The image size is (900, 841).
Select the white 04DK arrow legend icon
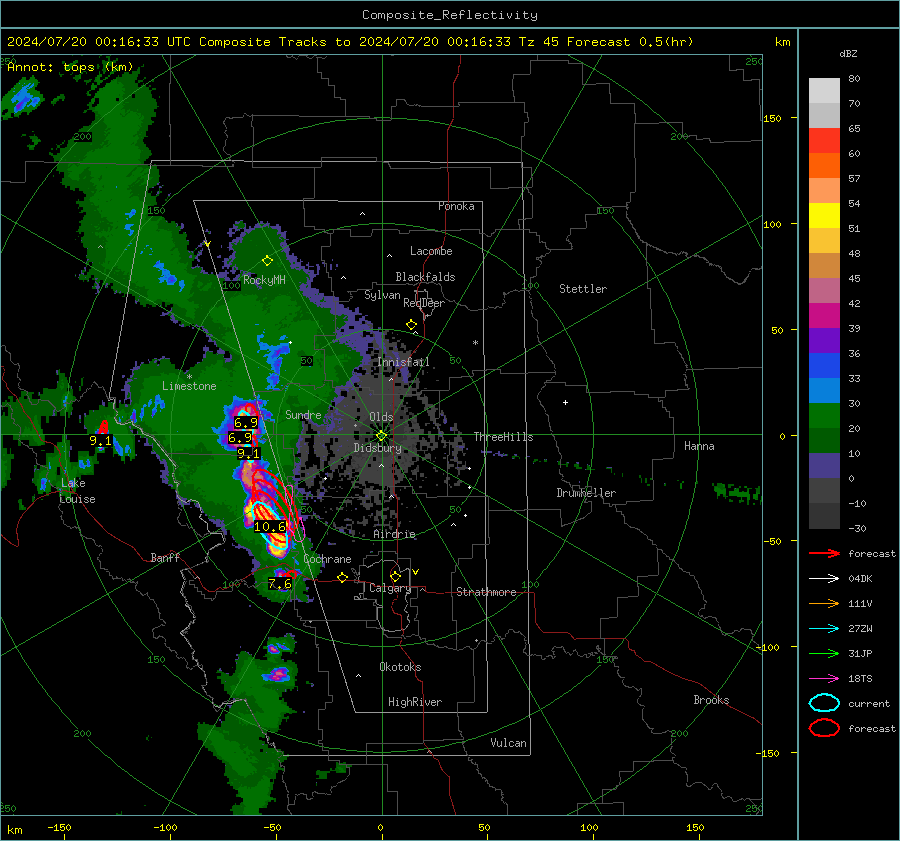(824, 579)
